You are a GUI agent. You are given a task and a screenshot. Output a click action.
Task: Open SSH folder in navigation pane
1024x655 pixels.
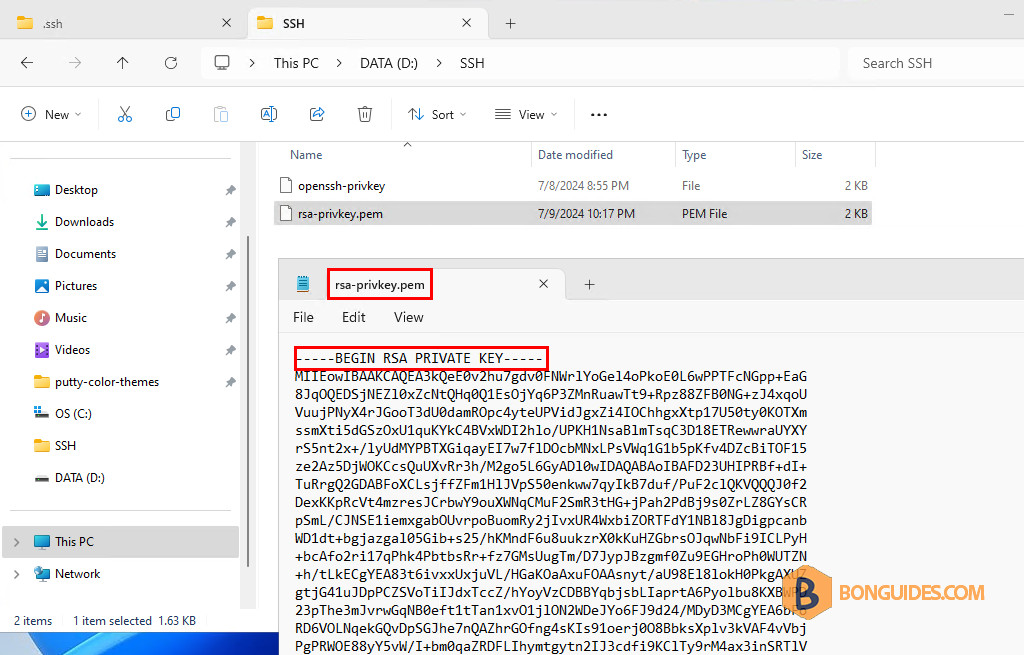tap(65, 446)
